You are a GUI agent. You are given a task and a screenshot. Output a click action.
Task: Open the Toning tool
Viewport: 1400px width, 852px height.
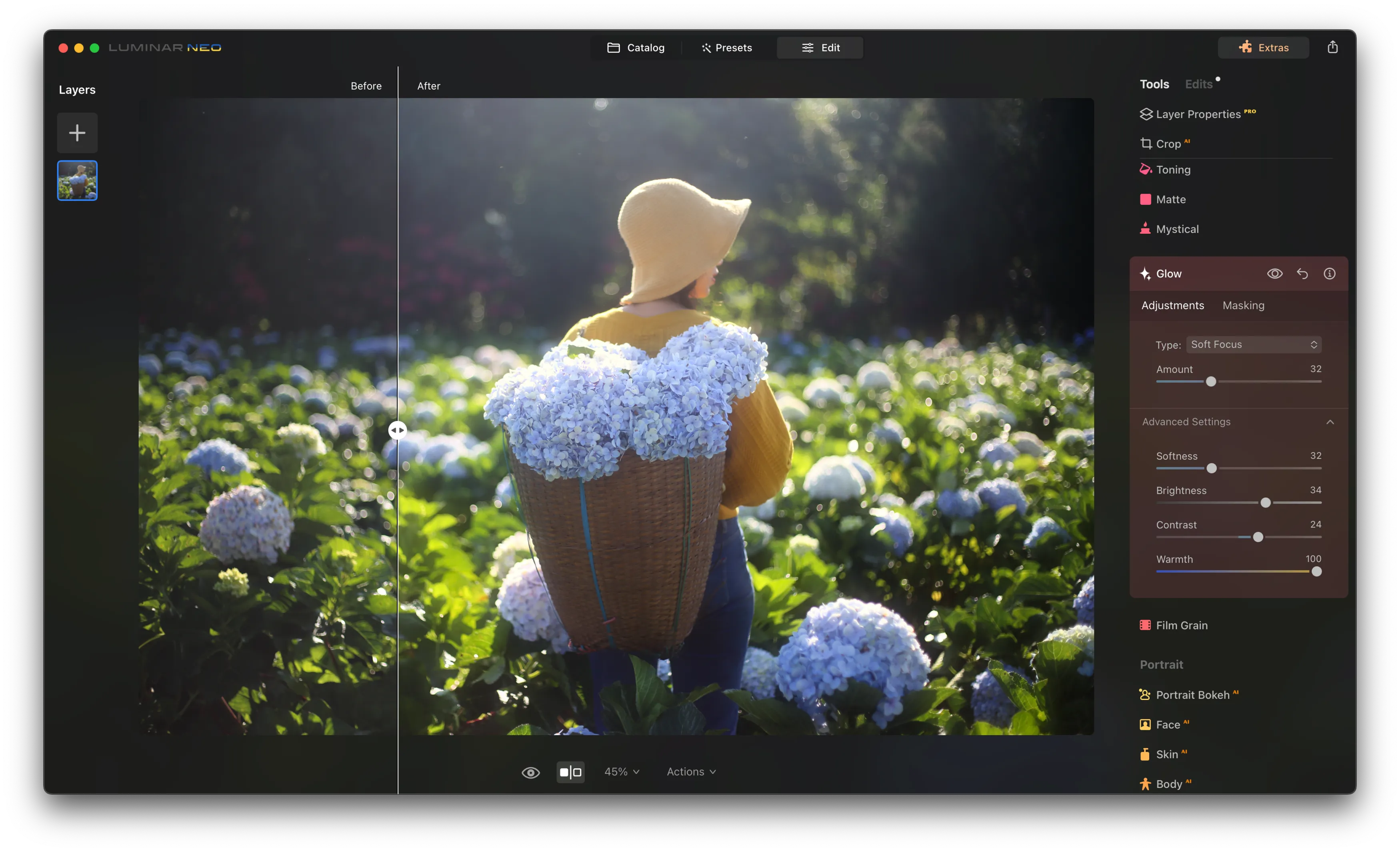coord(1172,170)
